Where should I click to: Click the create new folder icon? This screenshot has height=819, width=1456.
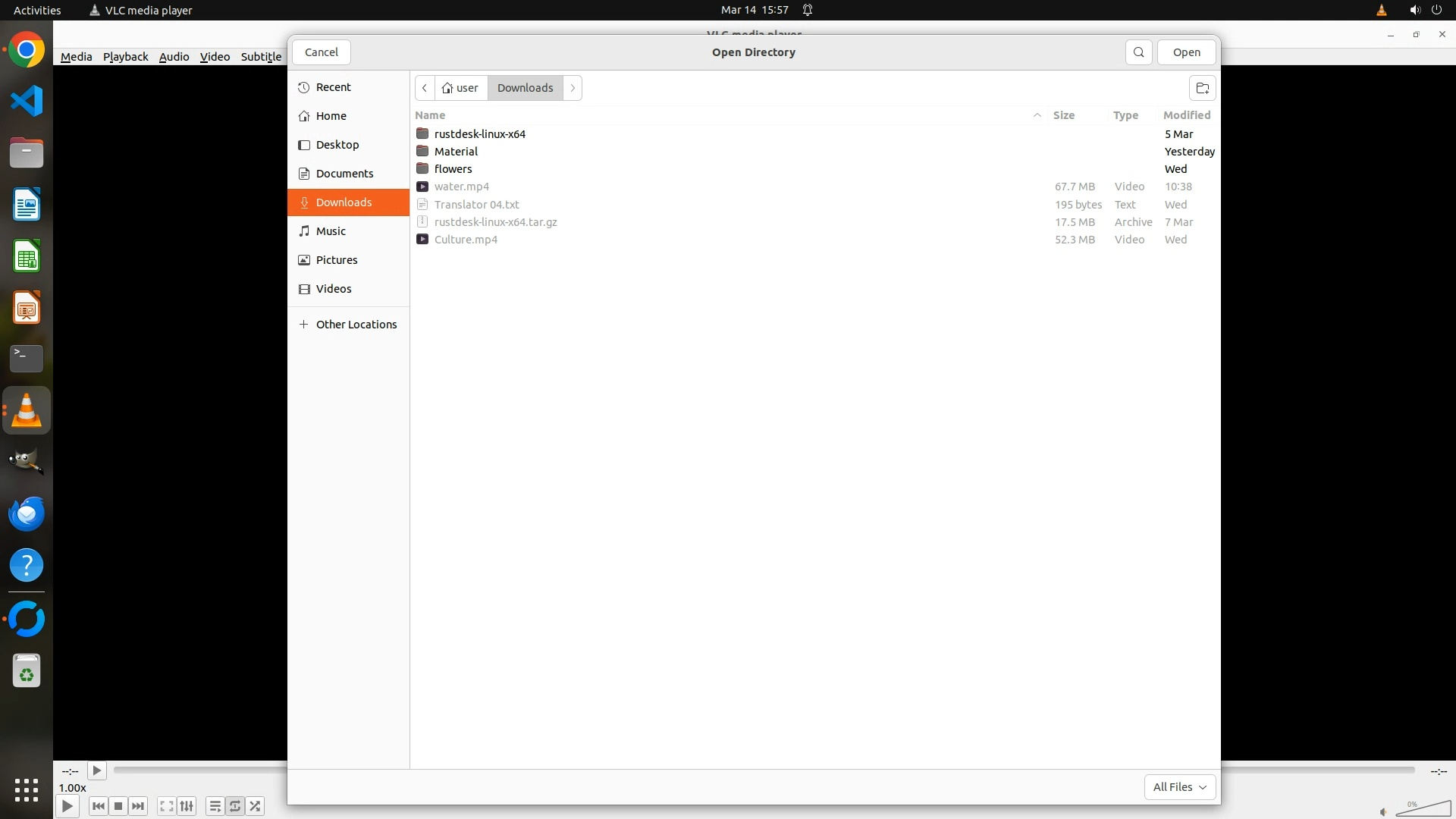(1202, 88)
